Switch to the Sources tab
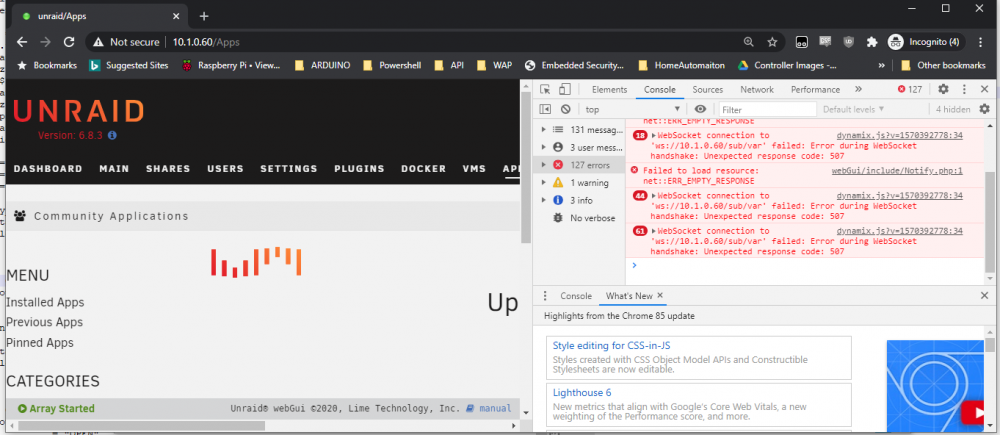The width and height of the screenshot is (1000, 435). click(x=707, y=89)
